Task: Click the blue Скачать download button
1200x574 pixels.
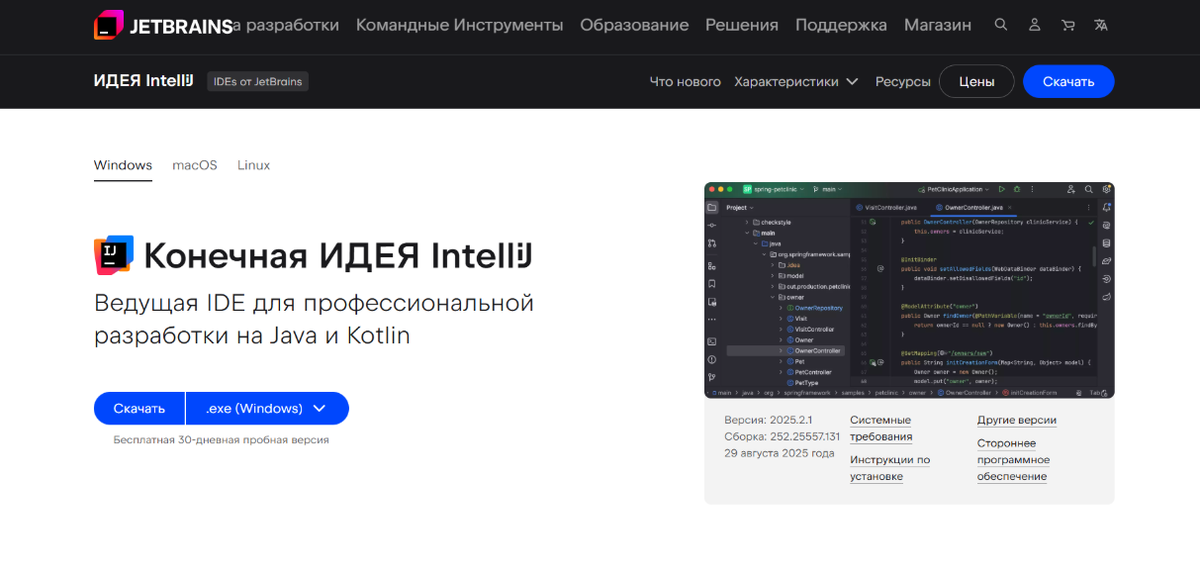Action: click(x=139, y=408)
